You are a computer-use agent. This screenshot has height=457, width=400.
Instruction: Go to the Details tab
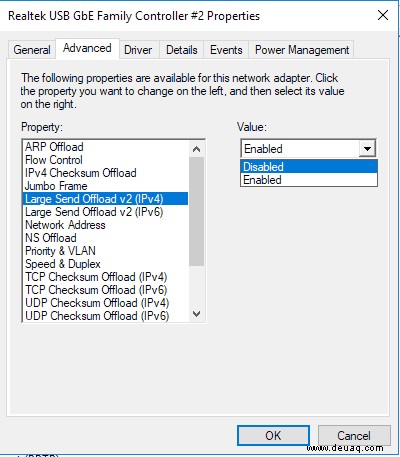coord(182,50)
